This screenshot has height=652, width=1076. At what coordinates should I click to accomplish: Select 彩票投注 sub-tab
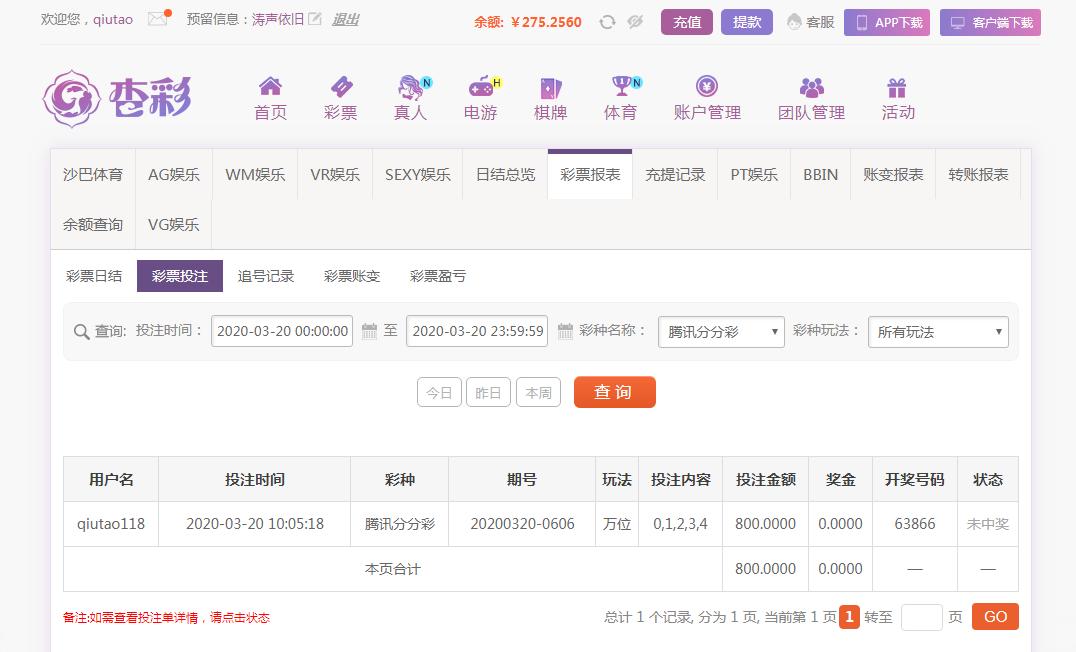pos(180,276)
